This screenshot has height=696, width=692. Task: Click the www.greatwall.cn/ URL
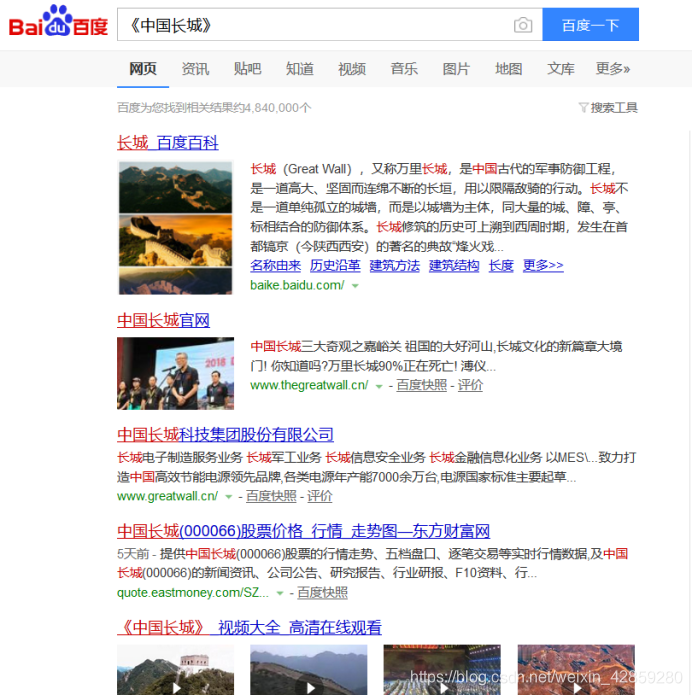tap(168, 496)
